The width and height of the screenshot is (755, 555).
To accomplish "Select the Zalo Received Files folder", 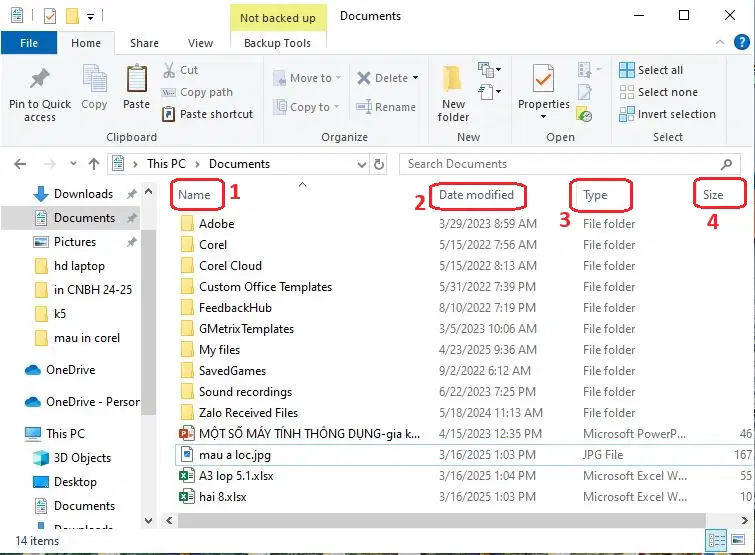I will [239, 413].
